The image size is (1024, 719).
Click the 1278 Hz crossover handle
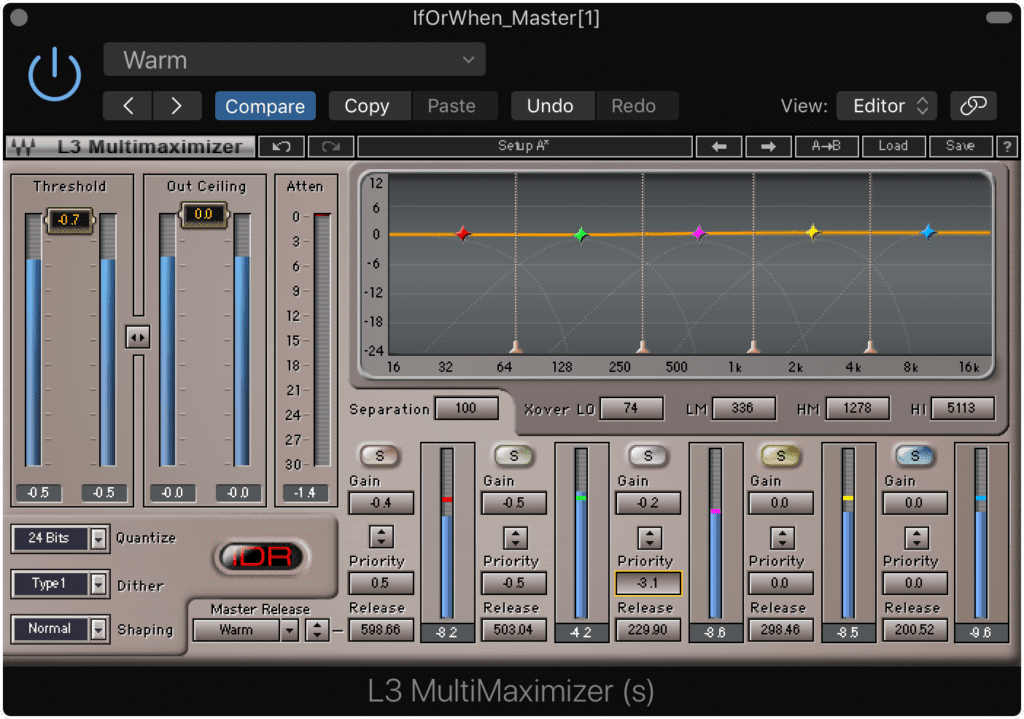point(754,346)
